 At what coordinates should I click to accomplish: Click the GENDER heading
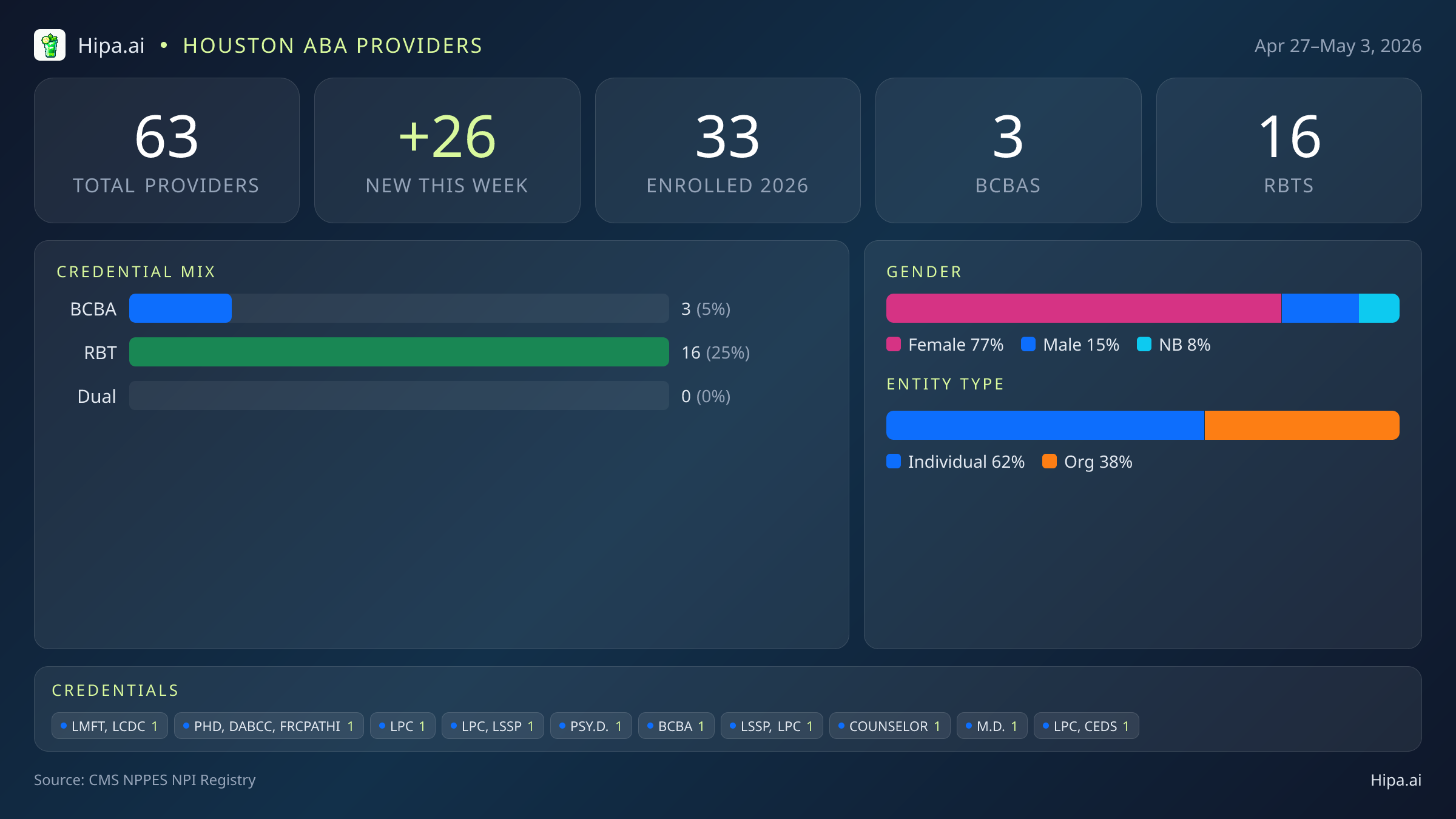pyautogui.click(x=924, y=272)
